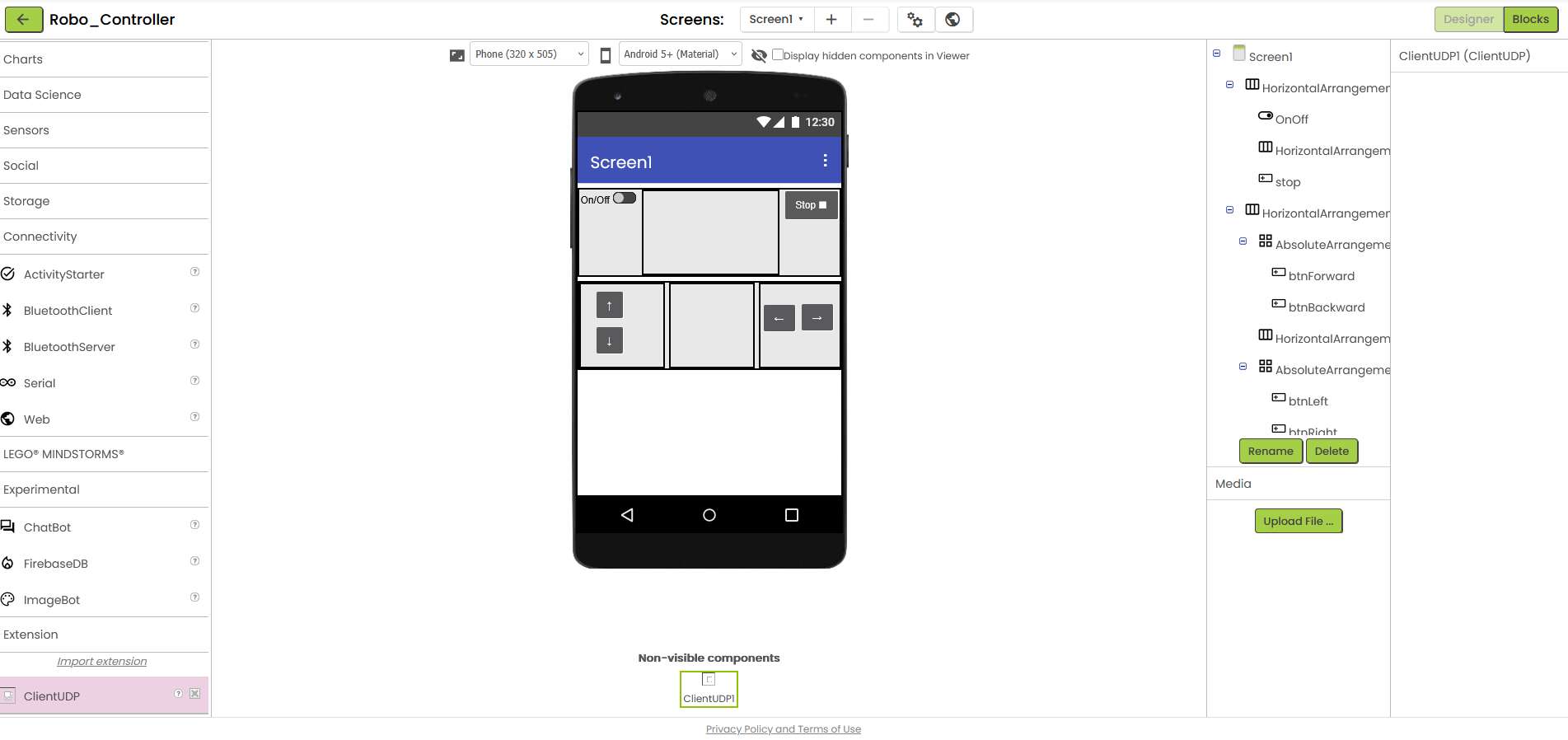Open help for BluetoothClient
This screenshot has height=740, width=1568.
pos(195,308)
